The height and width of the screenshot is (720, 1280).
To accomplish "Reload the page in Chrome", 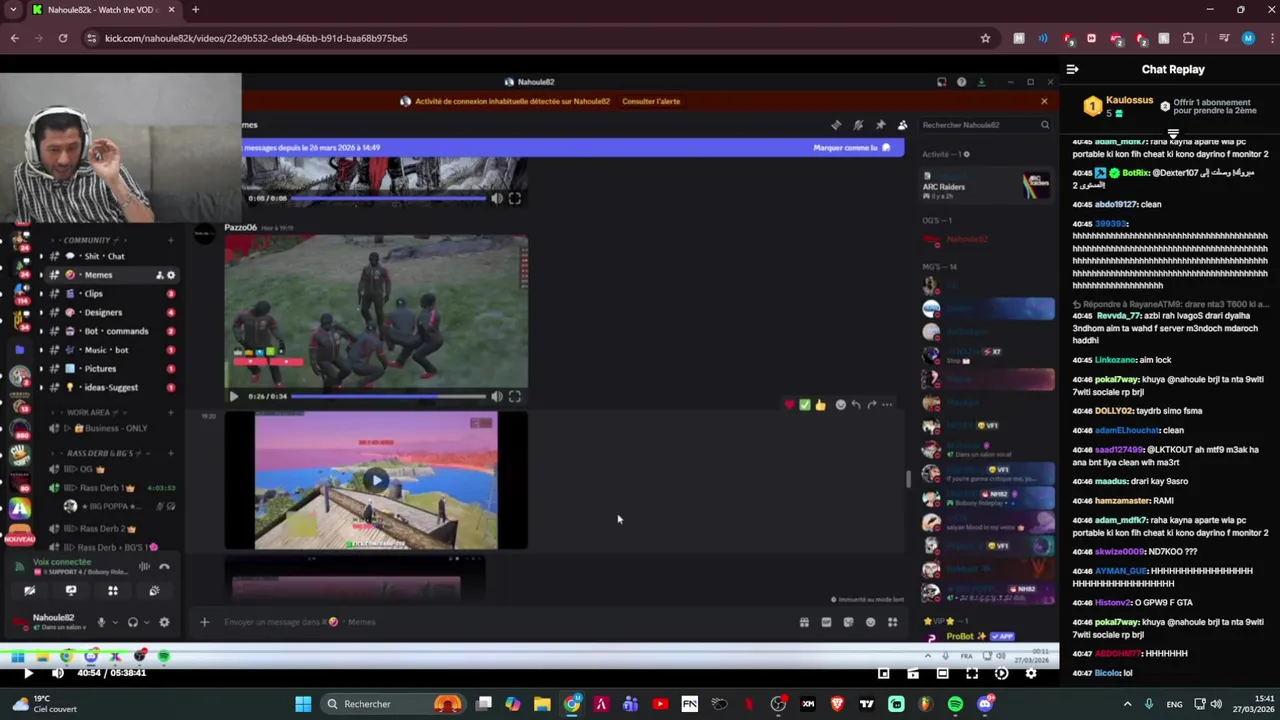I will point(63,38).
